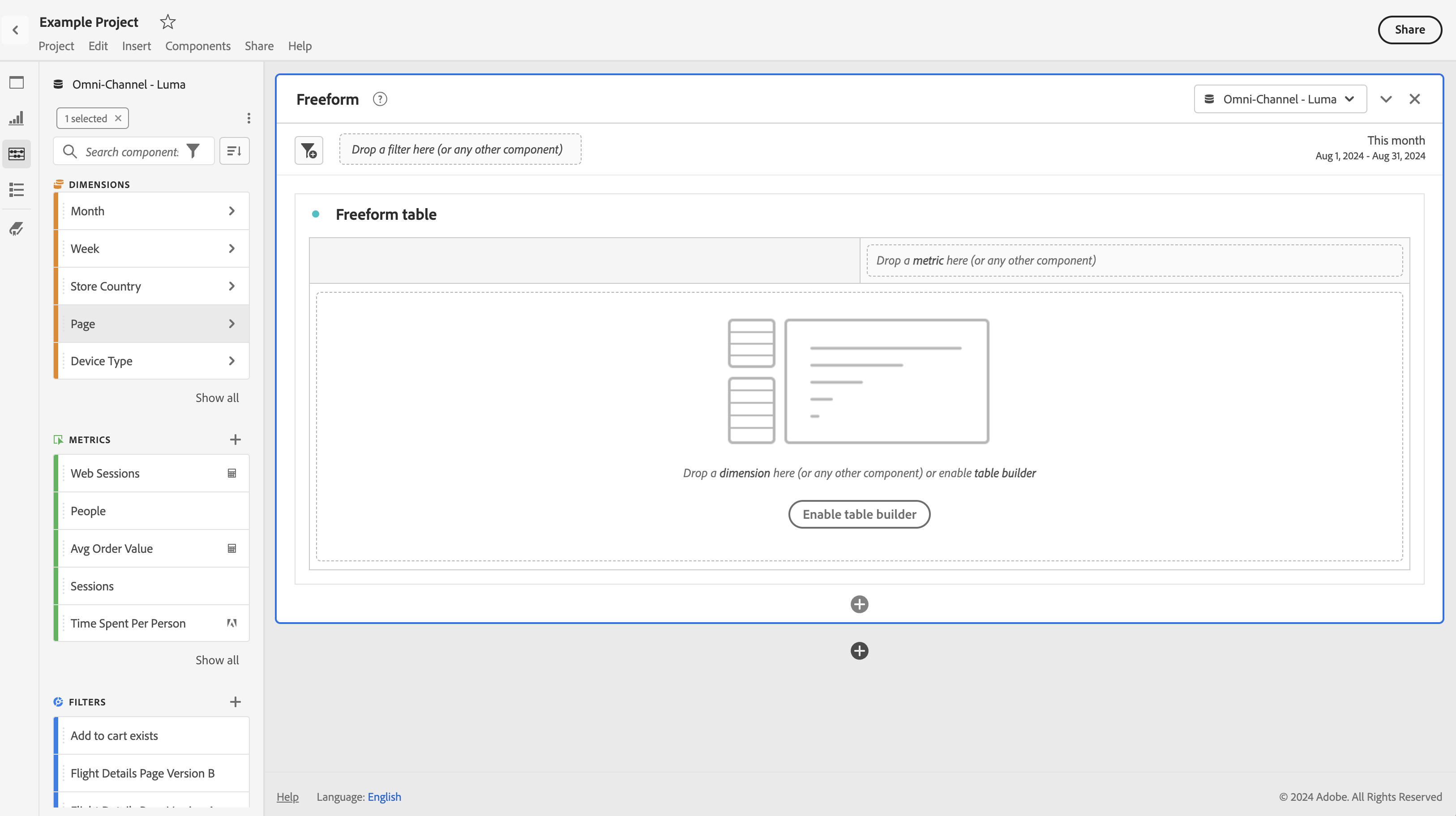The height and width of the screenshot is (816, 1456).
Task: Click the Enable table builder button
Action: (x=859, y=514)
